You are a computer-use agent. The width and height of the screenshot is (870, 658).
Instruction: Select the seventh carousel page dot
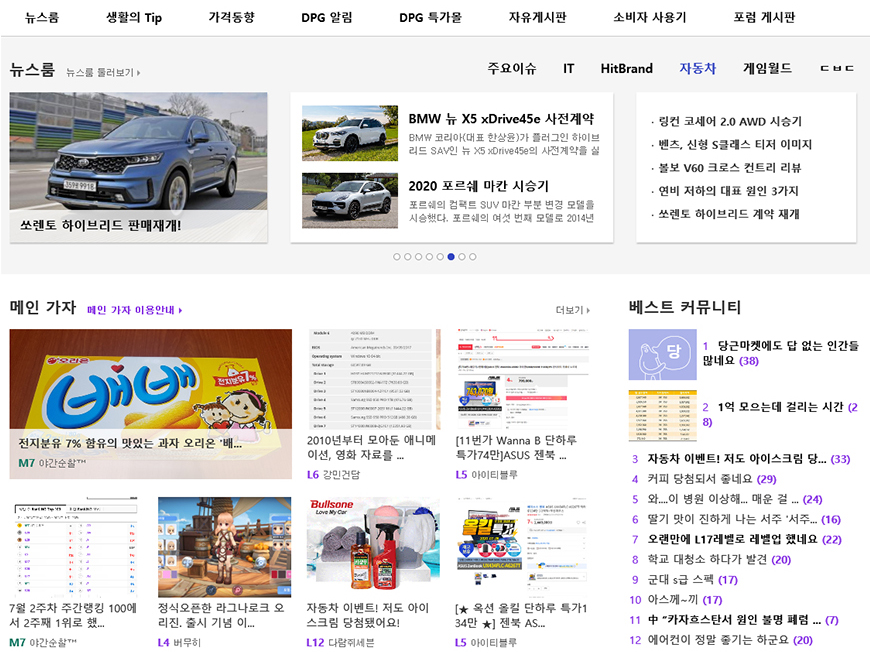tap(462, 257)
